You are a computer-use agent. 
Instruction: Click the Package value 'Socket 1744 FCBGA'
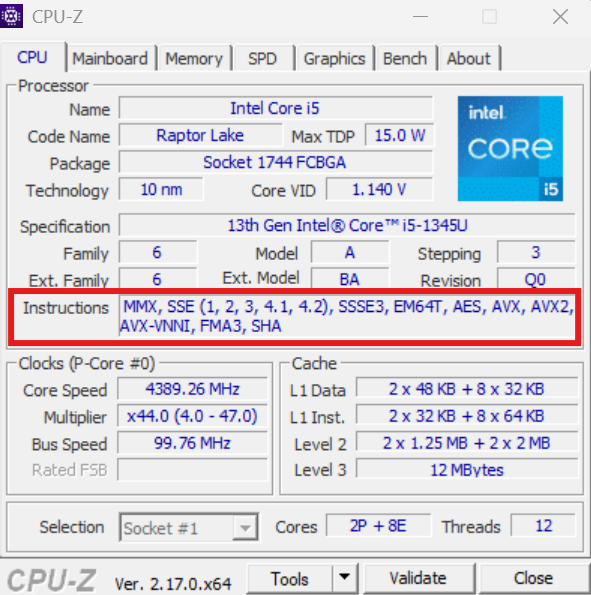point(276,162)
